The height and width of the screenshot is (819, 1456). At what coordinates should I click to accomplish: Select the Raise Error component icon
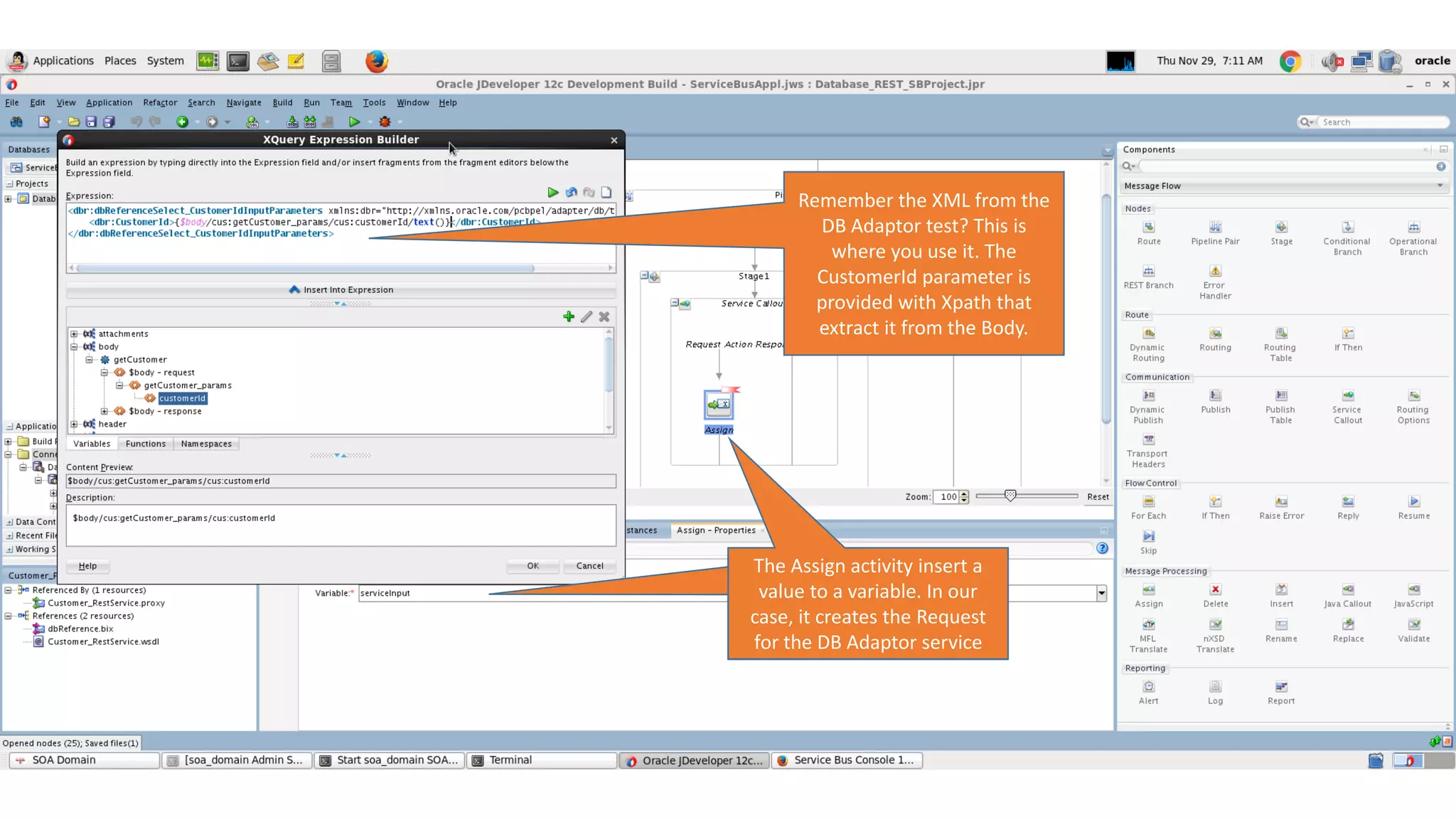point(1281,502)
